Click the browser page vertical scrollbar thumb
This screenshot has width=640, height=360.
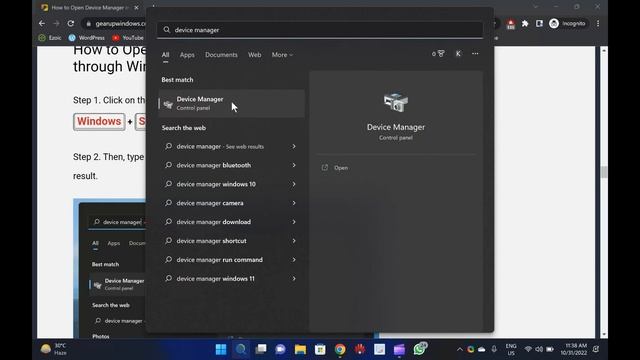(x=604, y=172)
